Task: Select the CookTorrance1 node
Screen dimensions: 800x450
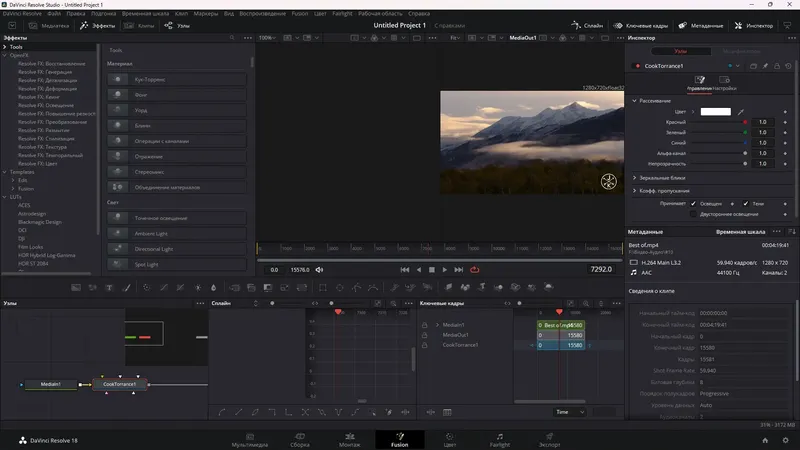Action: click(121, 384)
